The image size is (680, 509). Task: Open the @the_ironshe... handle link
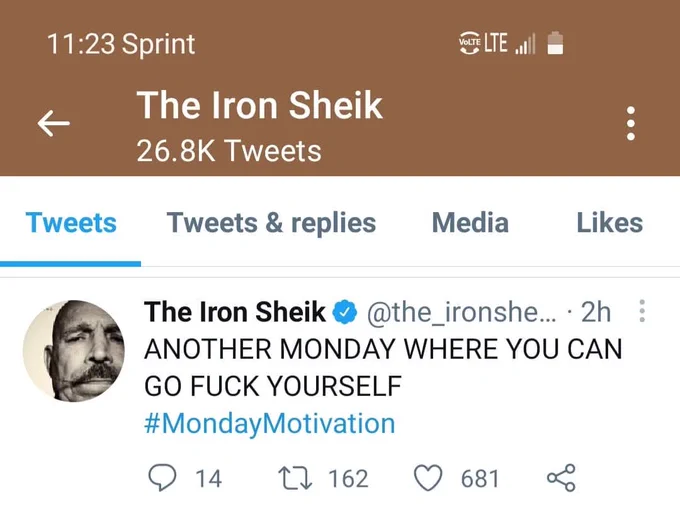[x=461, y=312]
